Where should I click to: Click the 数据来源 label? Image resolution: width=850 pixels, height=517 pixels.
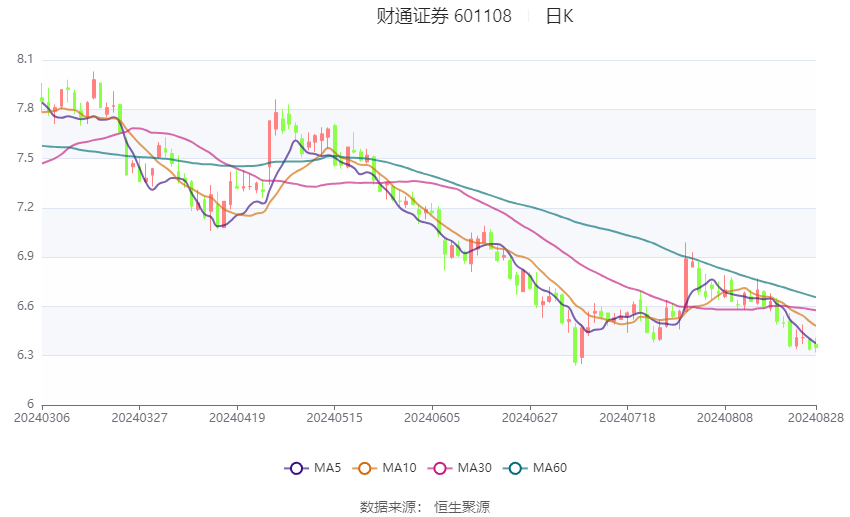[387, 507]
